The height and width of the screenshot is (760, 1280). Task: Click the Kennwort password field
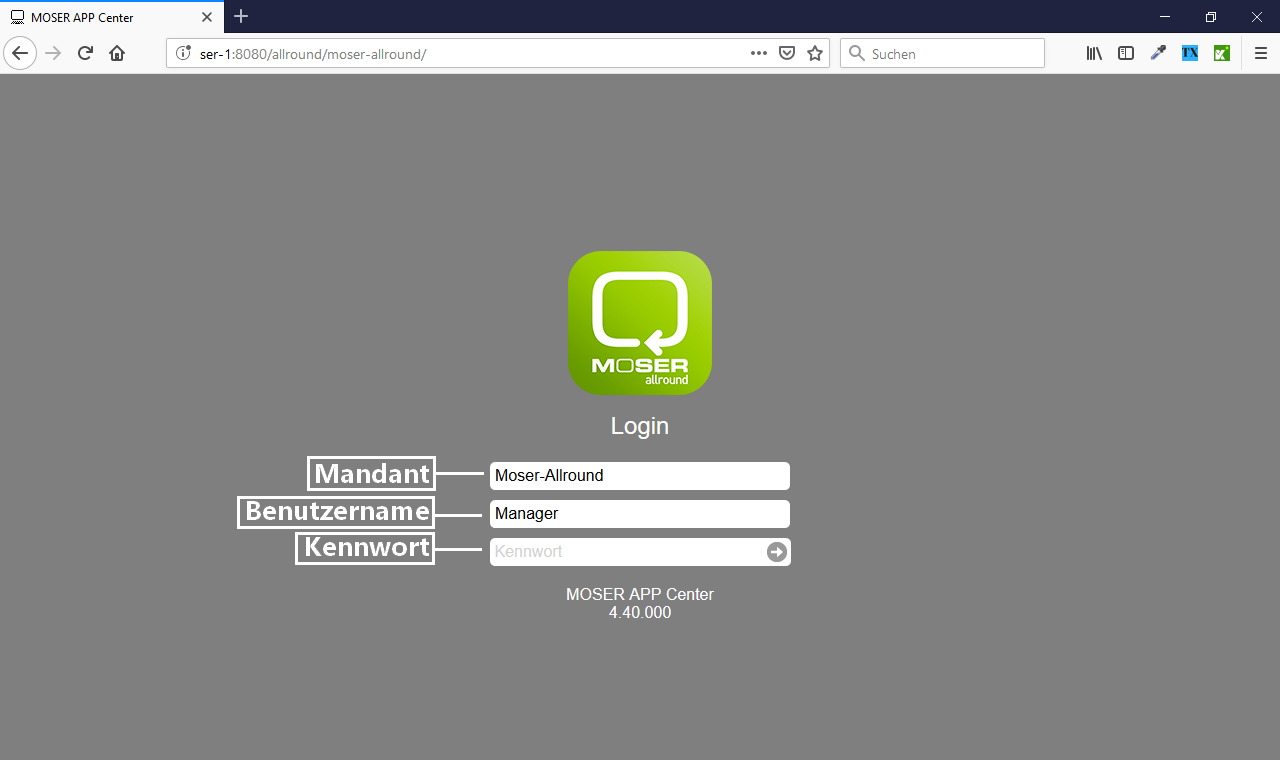click(625, 552)
